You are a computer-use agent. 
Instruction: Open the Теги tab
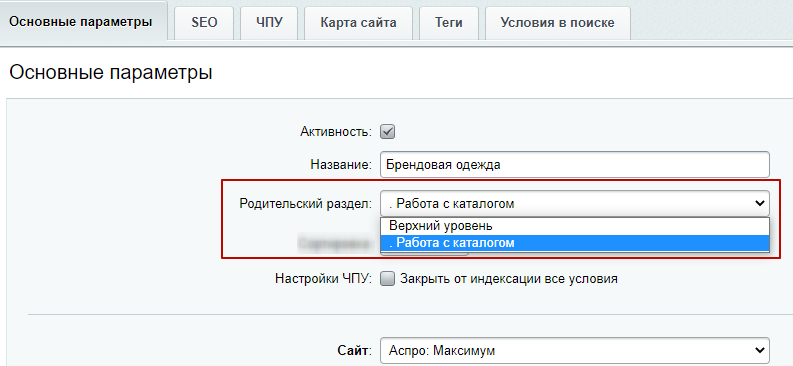point(449,23)
